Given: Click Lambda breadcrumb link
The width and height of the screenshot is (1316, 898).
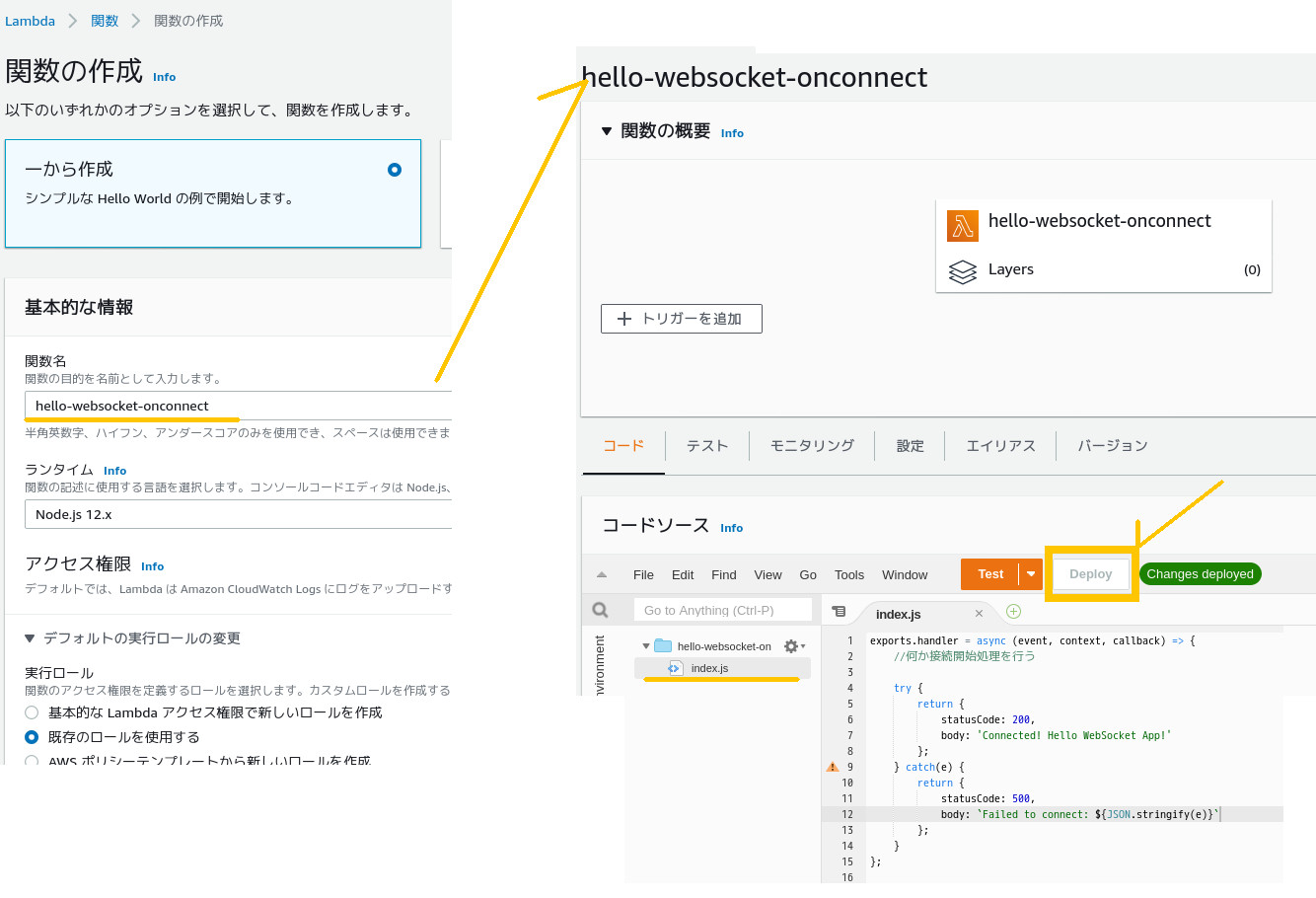Looking at the screenshot, I should click(30, 21).
